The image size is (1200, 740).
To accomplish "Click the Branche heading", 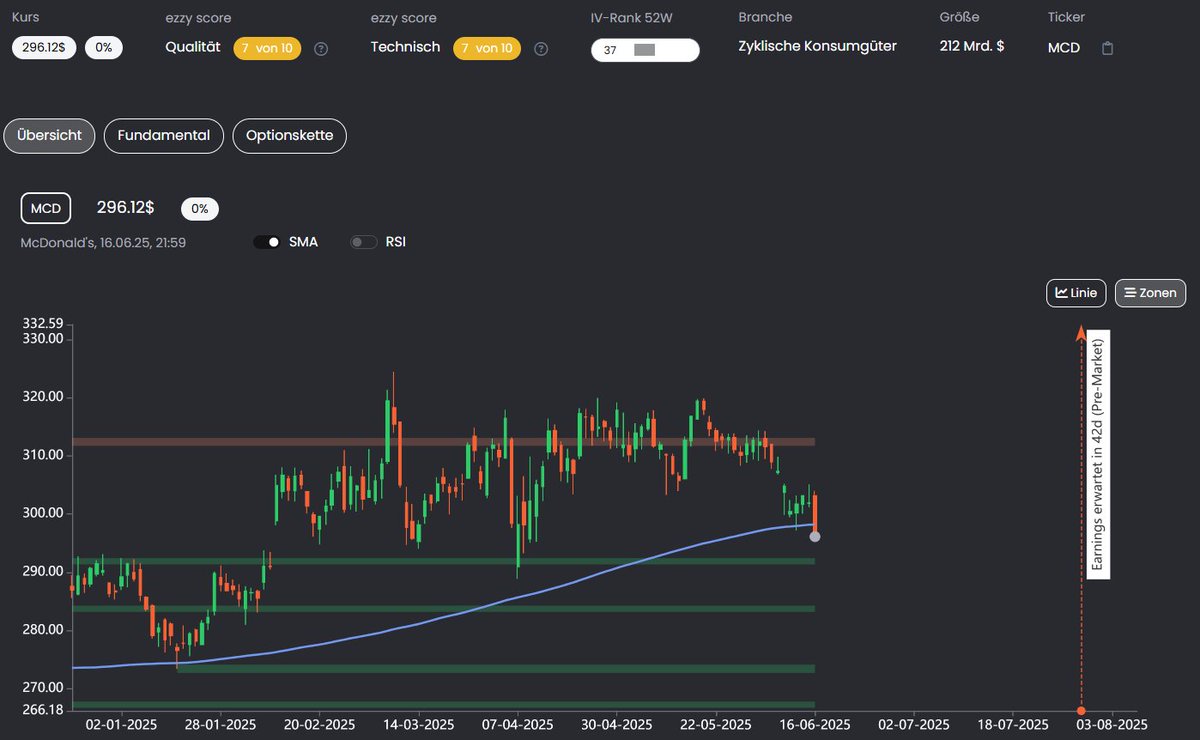I will [765, 17].
